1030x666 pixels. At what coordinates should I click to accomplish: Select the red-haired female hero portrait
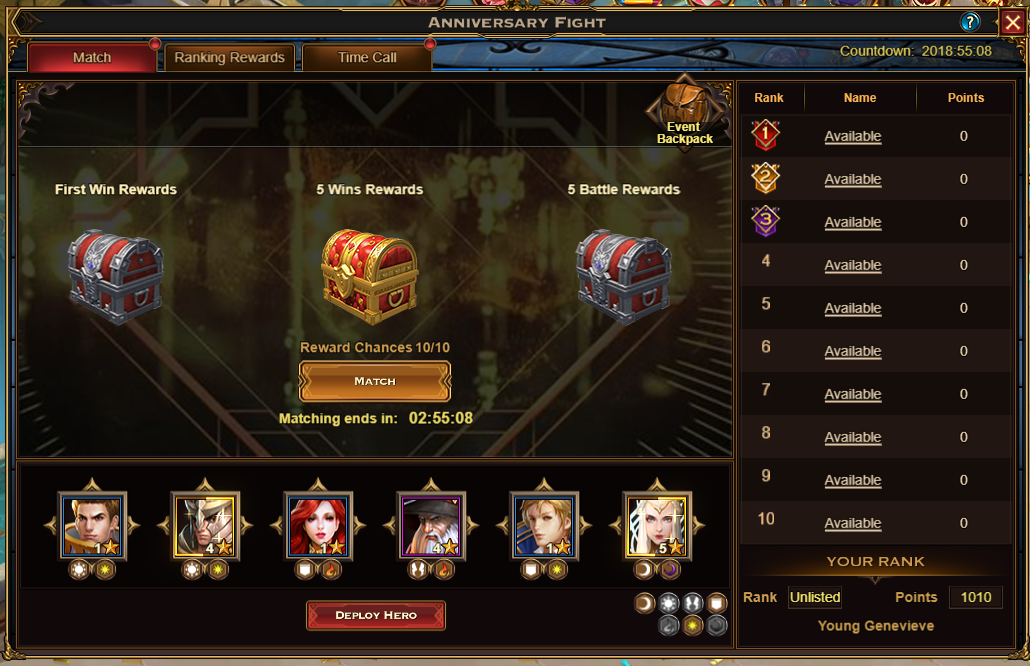tap(318, 525)
